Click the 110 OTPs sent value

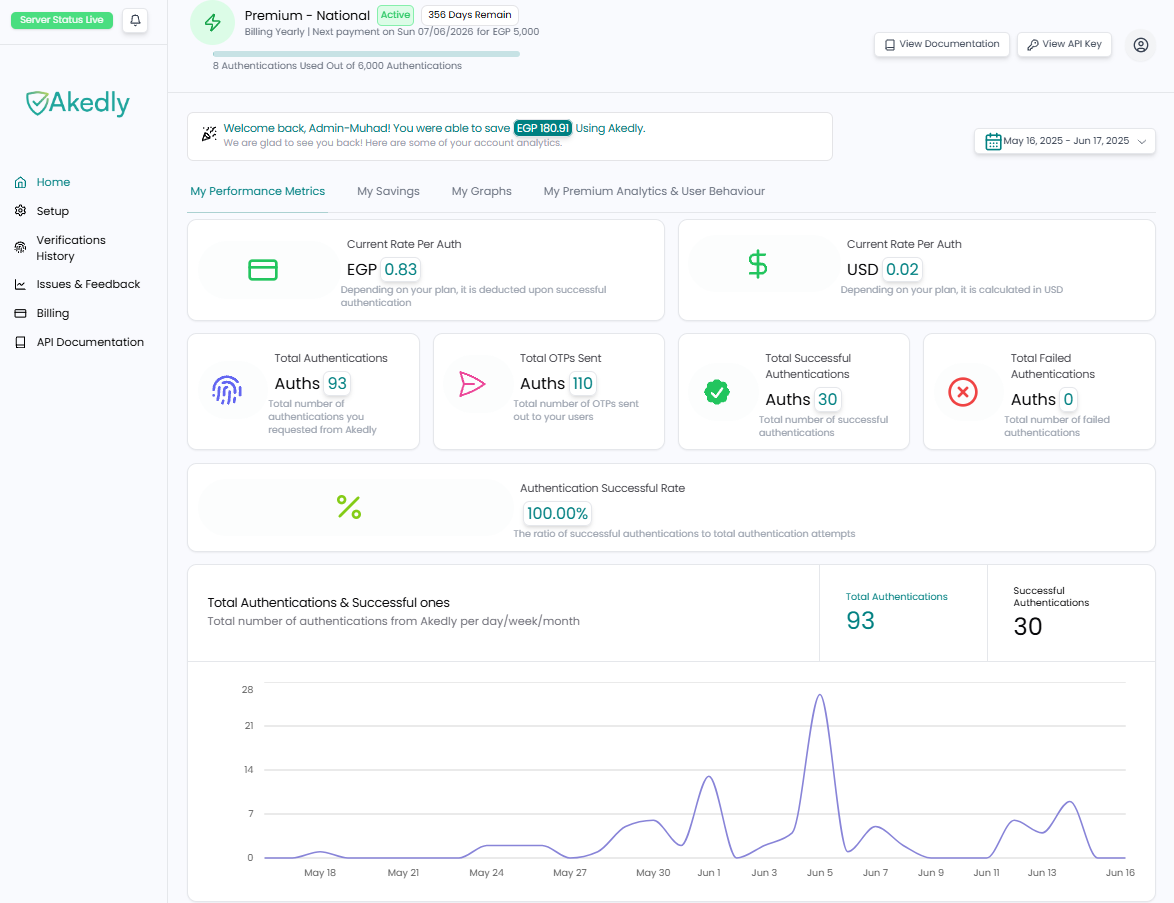pos(583,383)
